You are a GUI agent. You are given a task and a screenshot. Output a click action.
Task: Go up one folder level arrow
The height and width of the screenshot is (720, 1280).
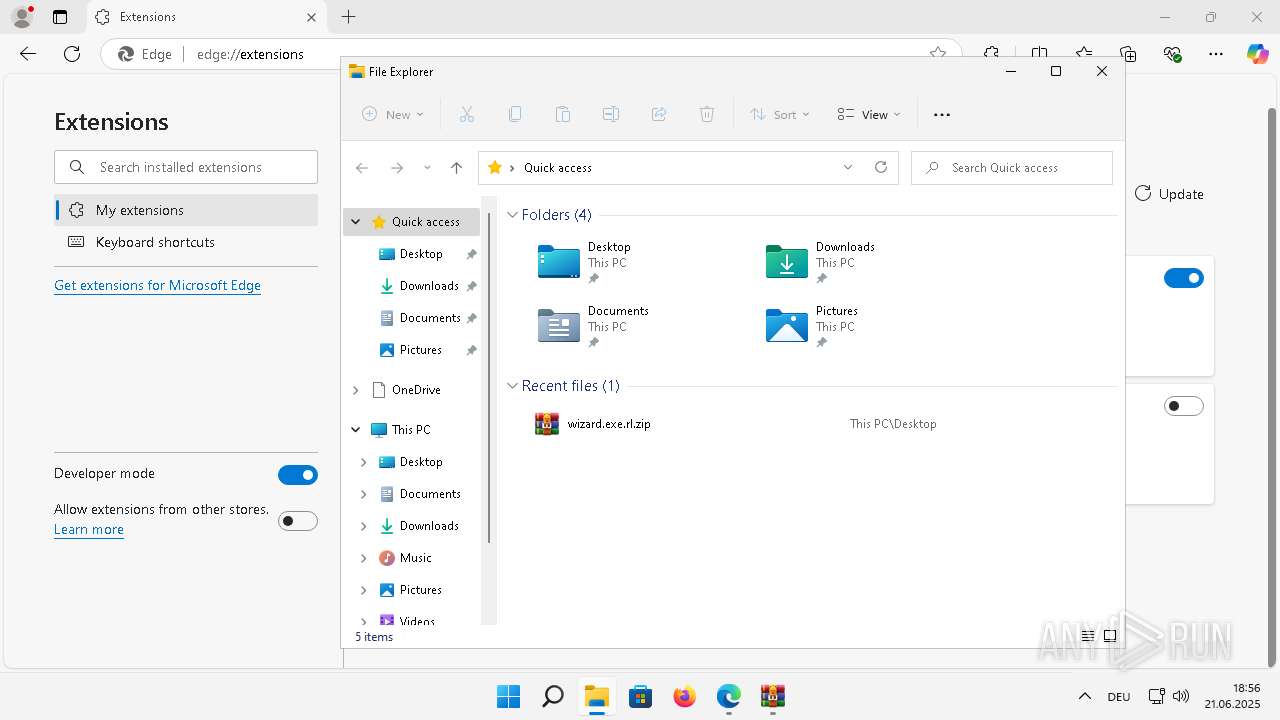click(457, 168)
